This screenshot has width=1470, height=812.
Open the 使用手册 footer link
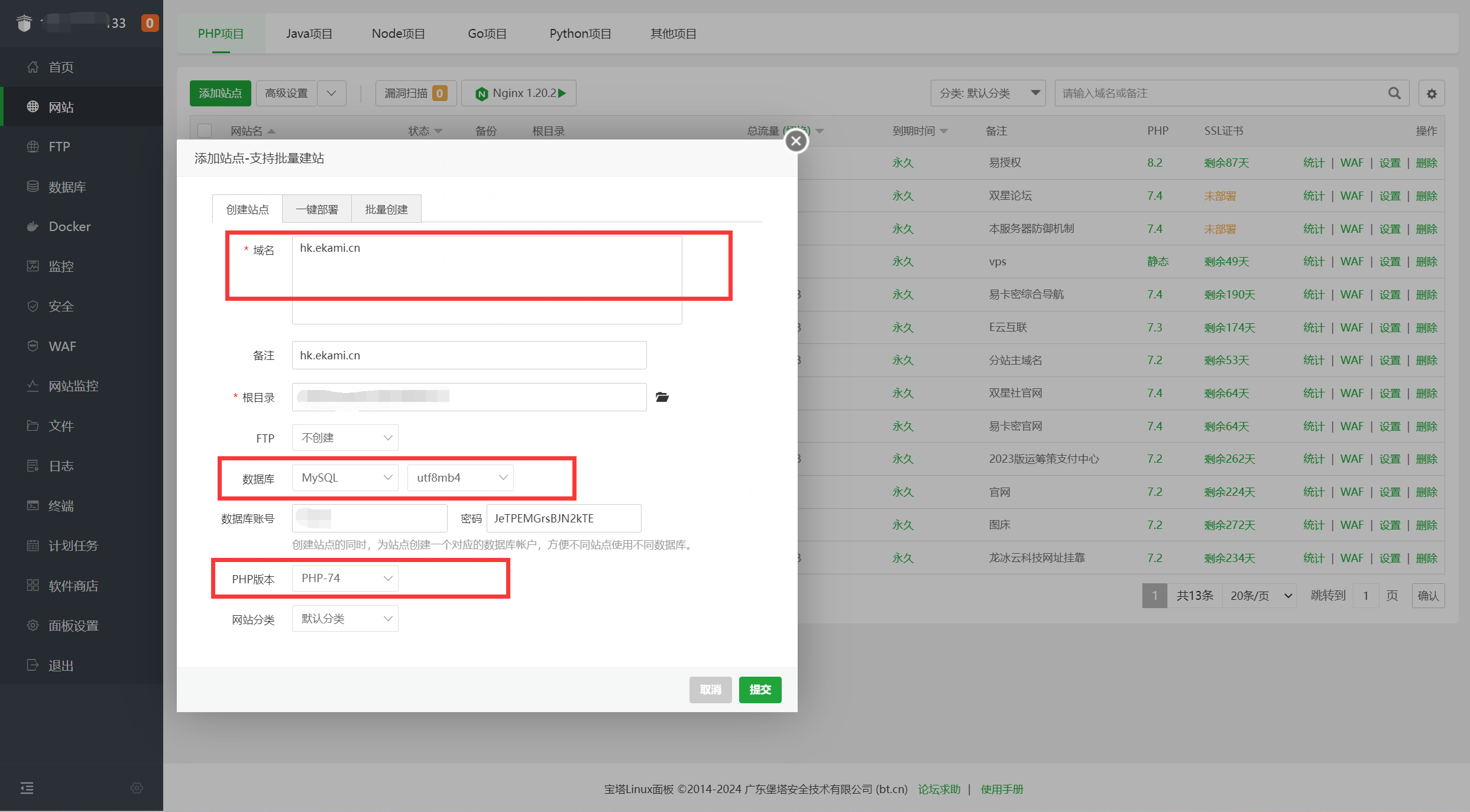(x=1002, y=789)
